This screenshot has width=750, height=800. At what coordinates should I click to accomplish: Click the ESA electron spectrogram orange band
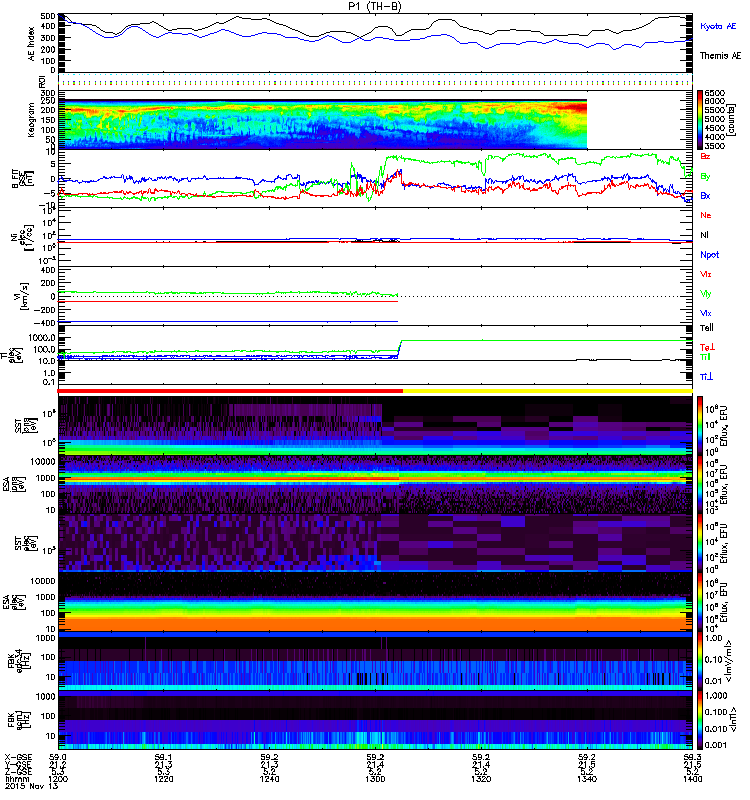click(376, 623)
